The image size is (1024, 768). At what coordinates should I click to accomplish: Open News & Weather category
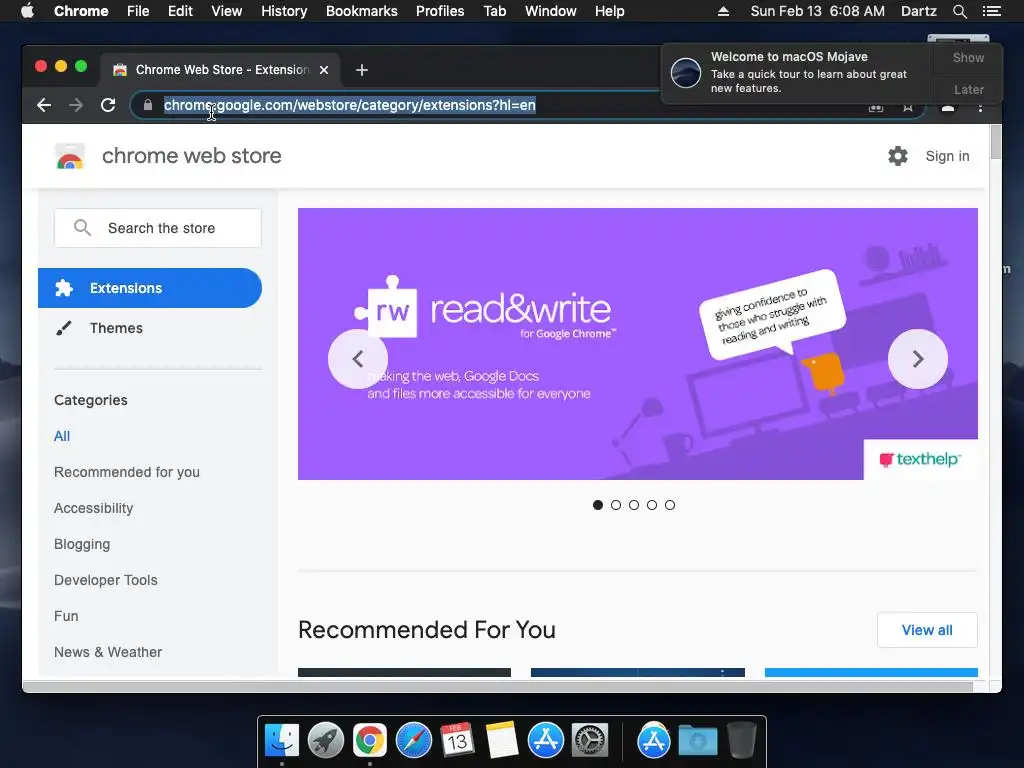(108, 652)
